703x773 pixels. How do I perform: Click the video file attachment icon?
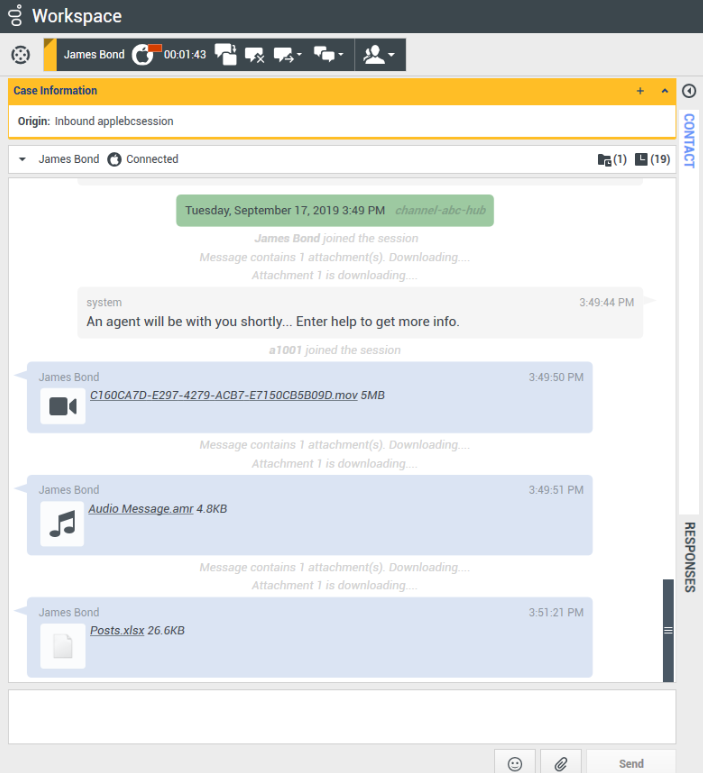point(63,406)
